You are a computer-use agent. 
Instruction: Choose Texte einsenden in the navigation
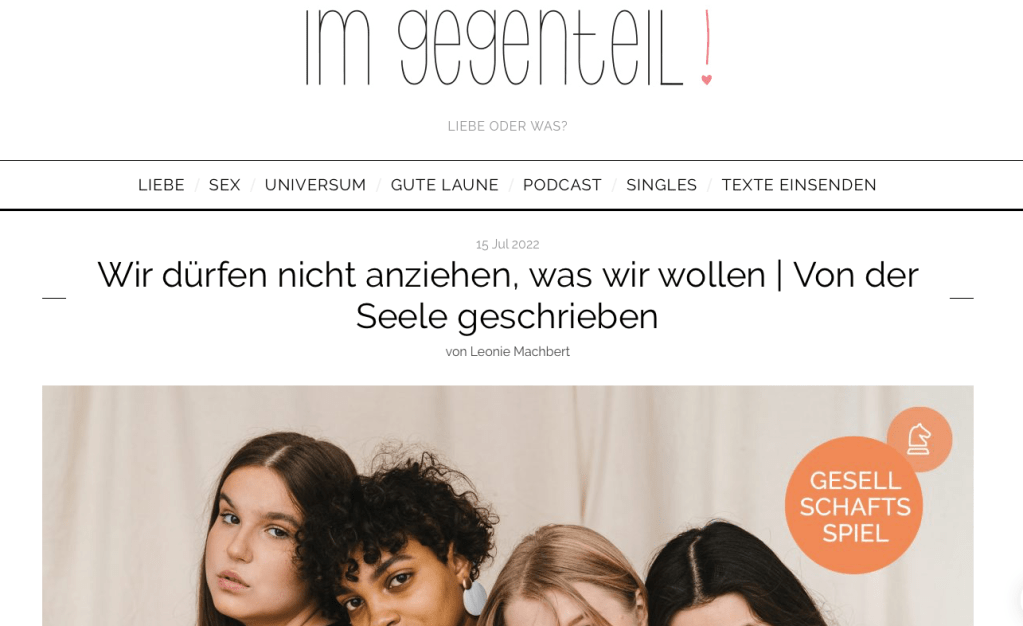click(799, 185)
